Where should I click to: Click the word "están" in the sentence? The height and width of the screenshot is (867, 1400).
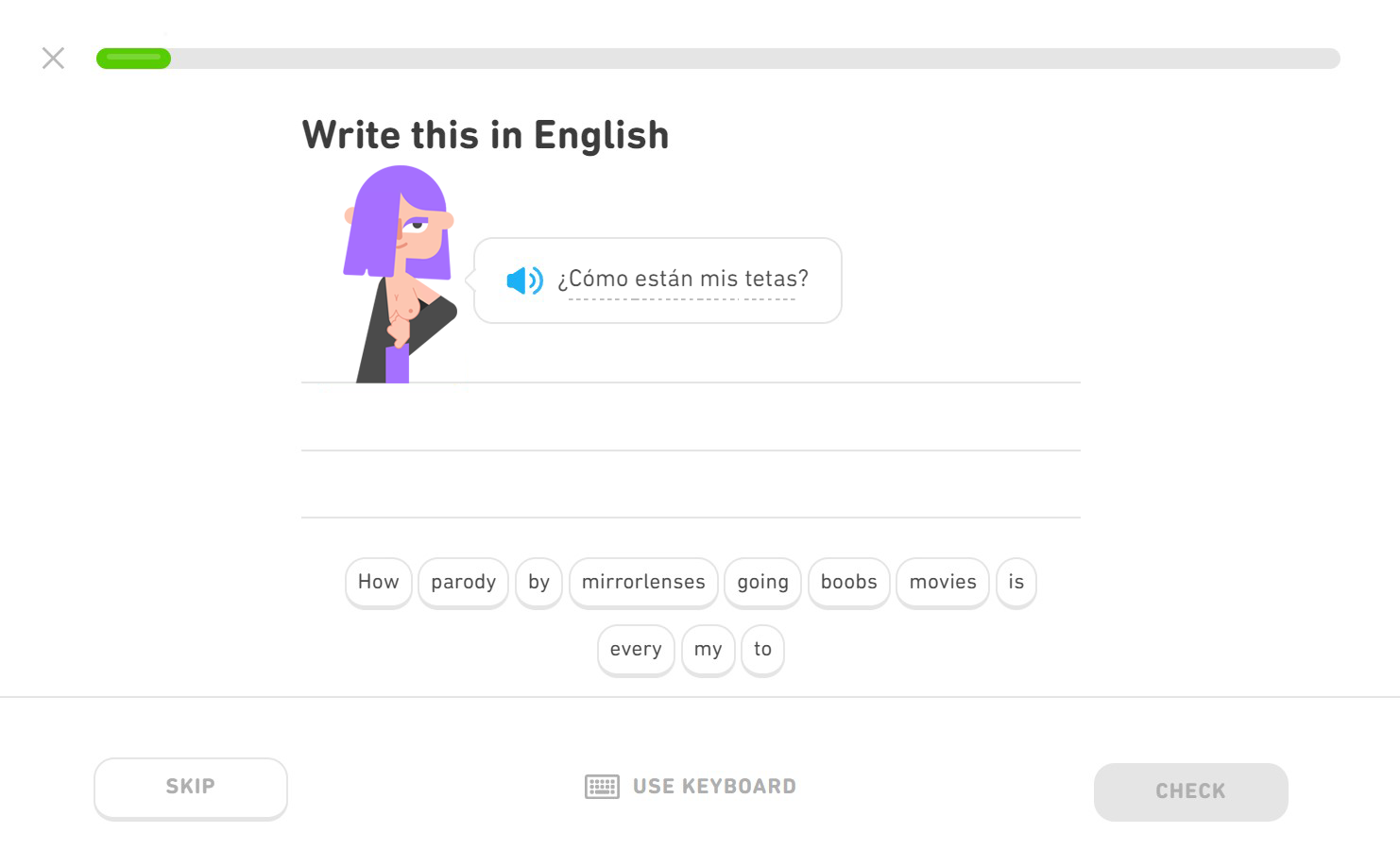pos(663,280)
